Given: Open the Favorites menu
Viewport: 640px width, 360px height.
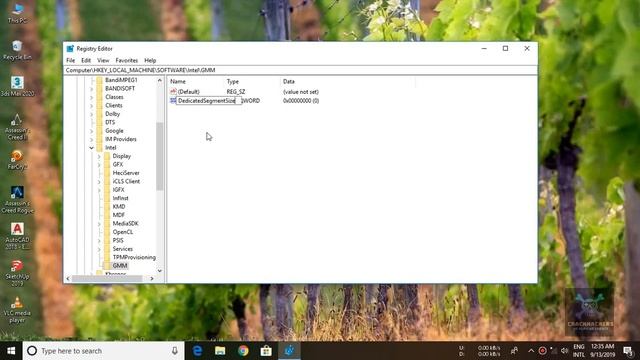Looking at the screenshot, I should (127, 60).
